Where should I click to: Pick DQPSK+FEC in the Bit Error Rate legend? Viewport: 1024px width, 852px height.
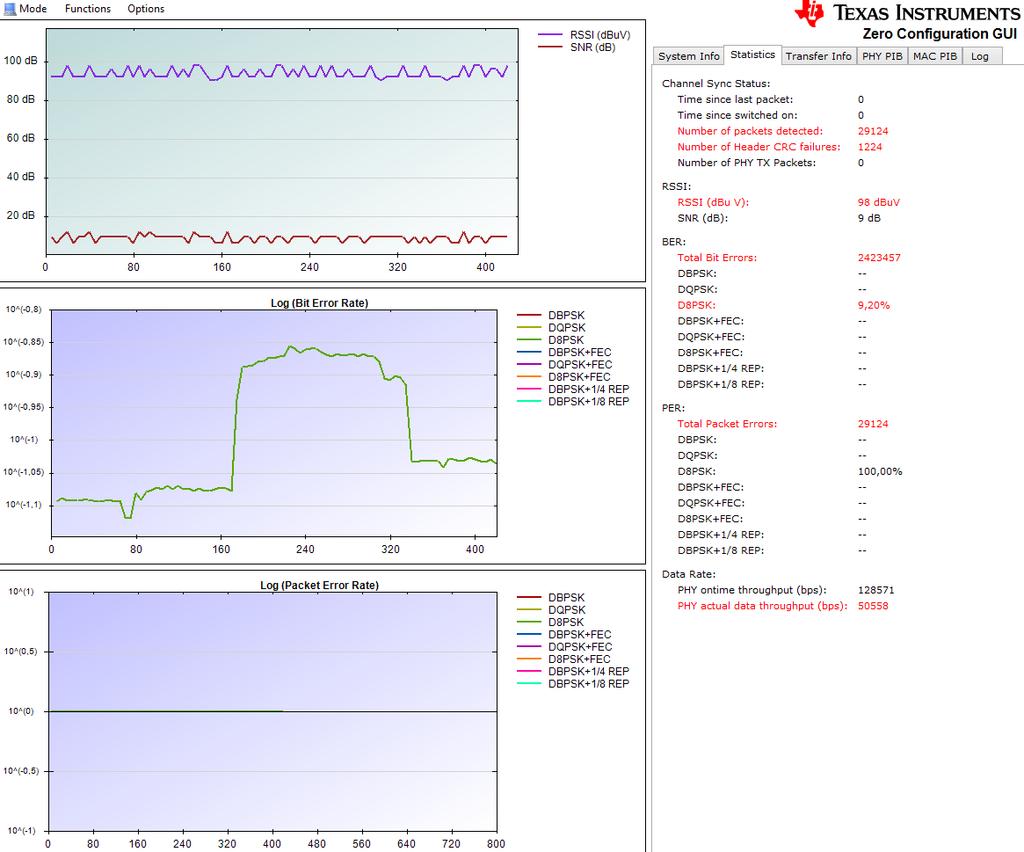click(564, 365)
